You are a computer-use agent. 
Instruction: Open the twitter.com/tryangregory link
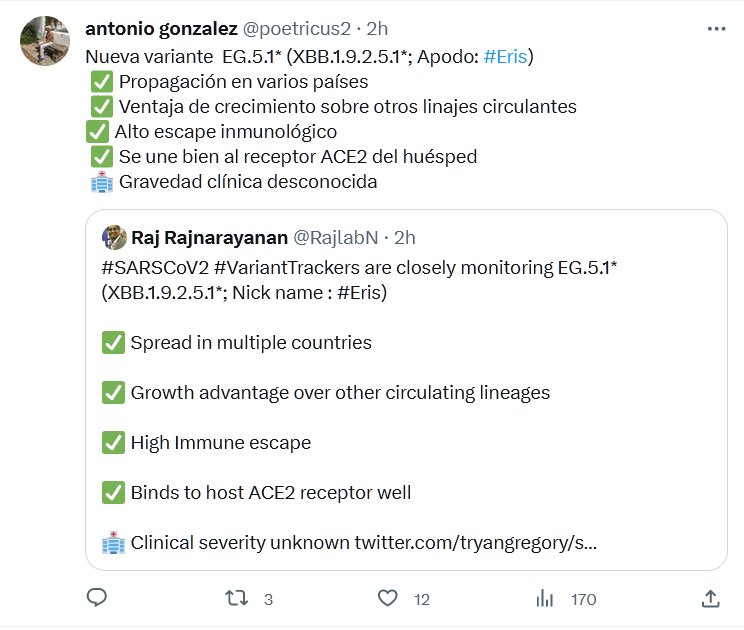pyautogui.click(x=476, y=543)
